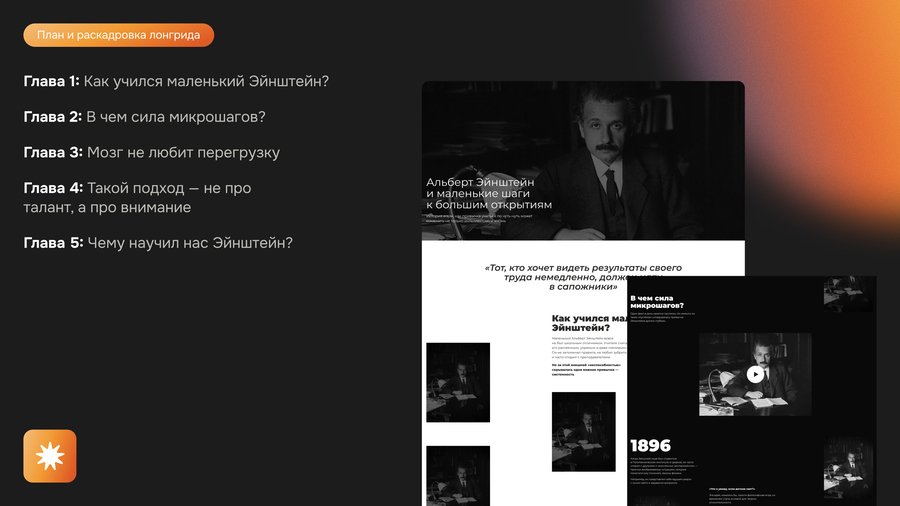Open the thumbnail right of the 1896 section

[849, 468]
